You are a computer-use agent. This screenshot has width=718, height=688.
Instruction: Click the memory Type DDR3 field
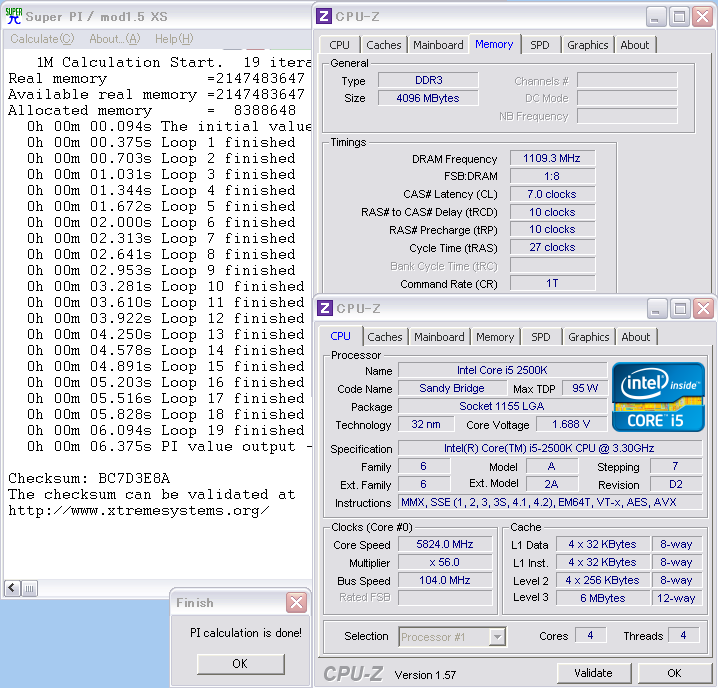coord(428,80)
